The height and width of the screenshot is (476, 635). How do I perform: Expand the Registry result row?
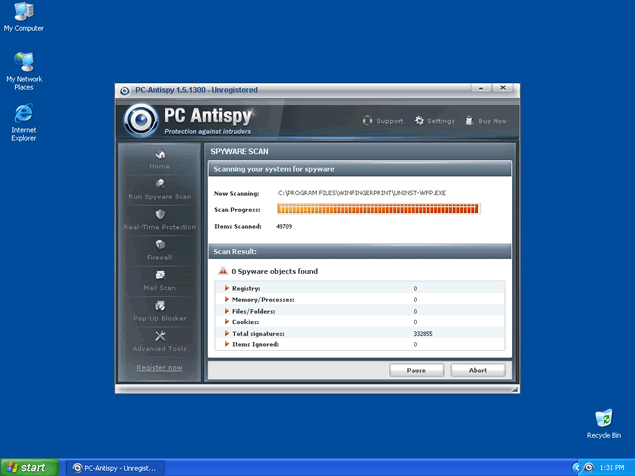click(x=225, y=288)
